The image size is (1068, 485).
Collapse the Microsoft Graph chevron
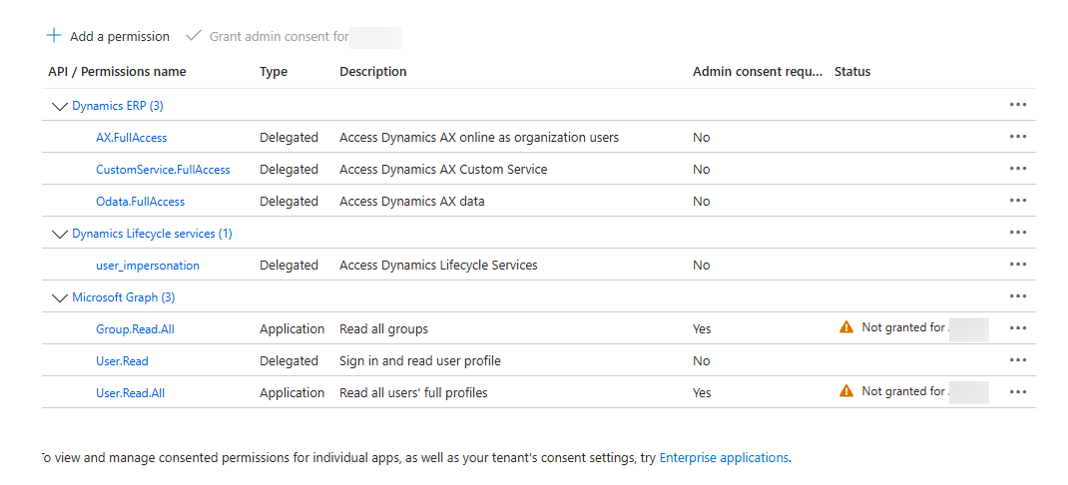point(60,298)
